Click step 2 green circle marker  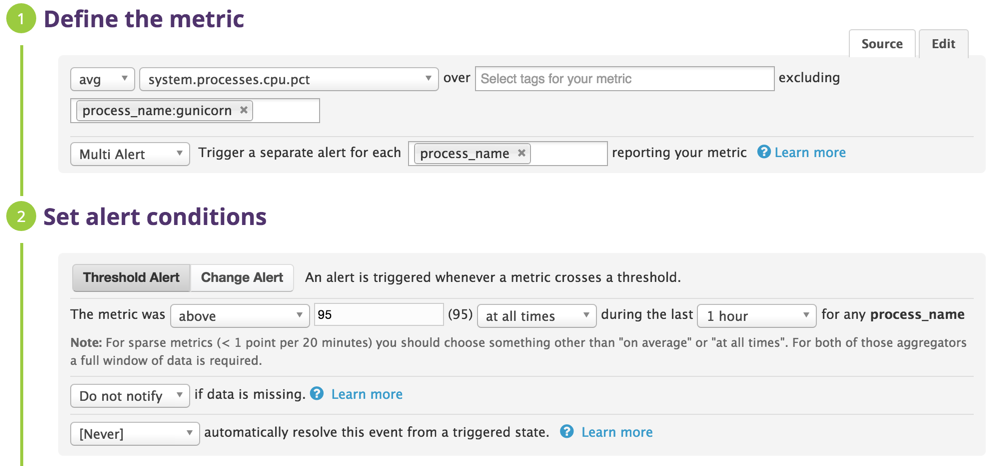point(21,217)
